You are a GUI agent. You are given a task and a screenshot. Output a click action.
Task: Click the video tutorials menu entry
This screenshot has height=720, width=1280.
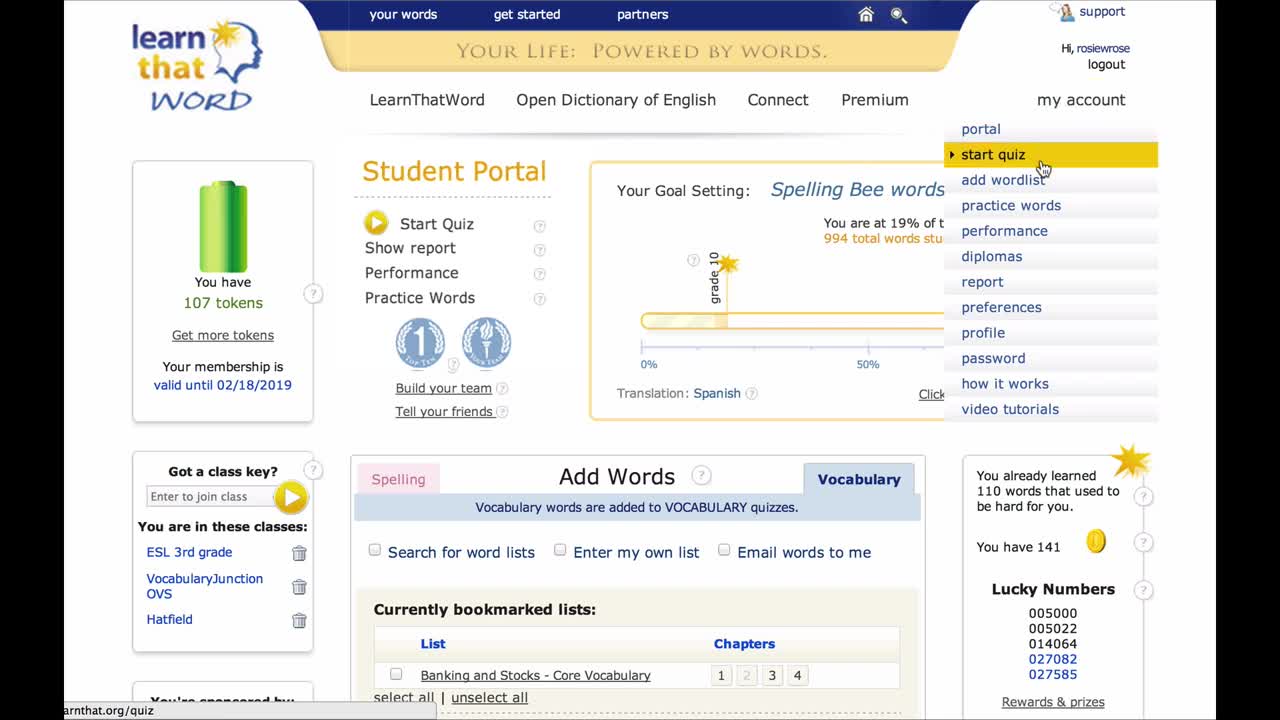click(1051, 409)
